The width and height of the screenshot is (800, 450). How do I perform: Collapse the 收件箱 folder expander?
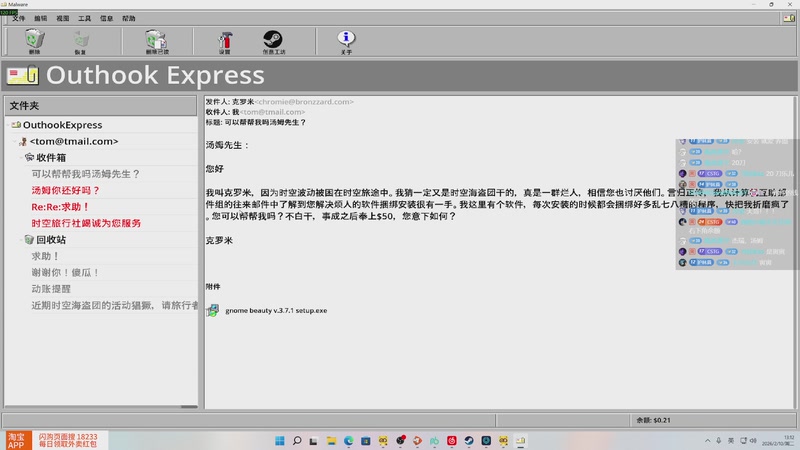tap(21, 157)
